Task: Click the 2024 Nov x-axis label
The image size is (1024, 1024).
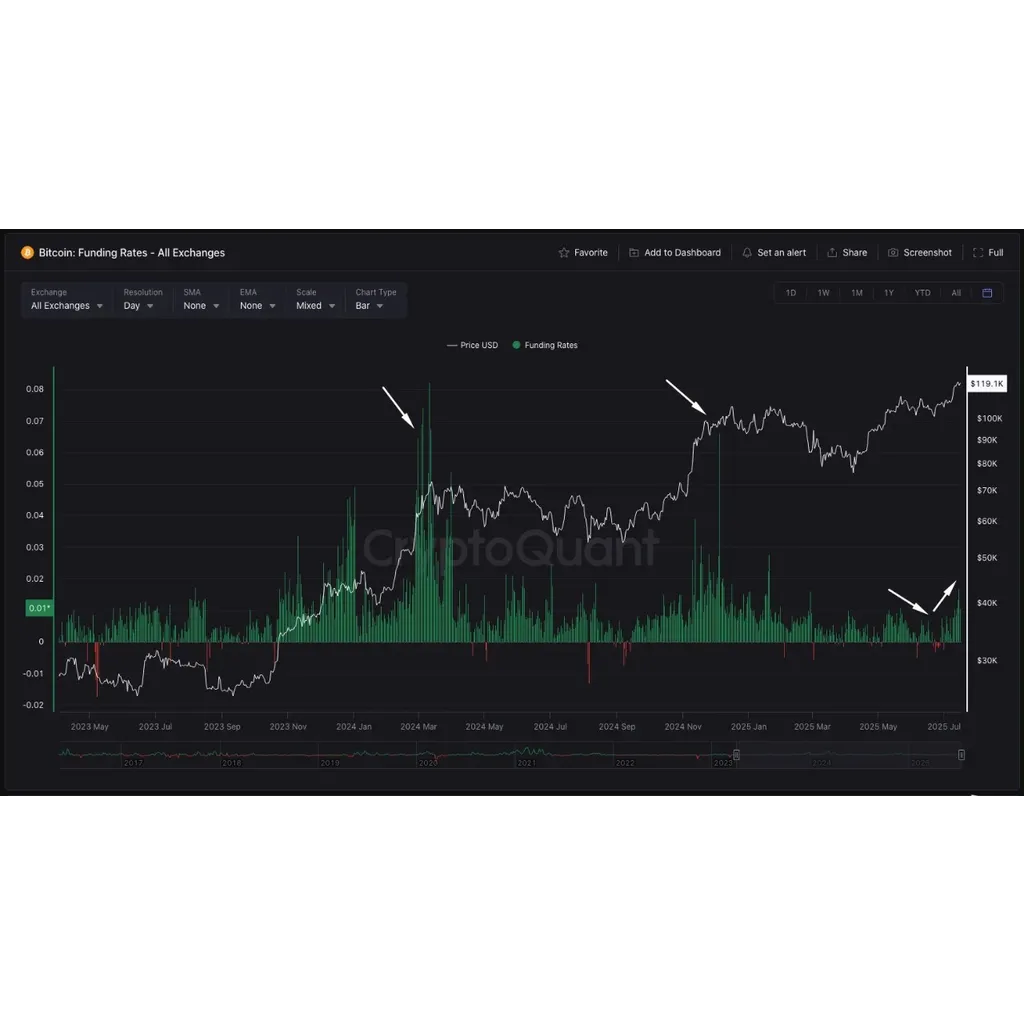Action: [x=682, y=727]
